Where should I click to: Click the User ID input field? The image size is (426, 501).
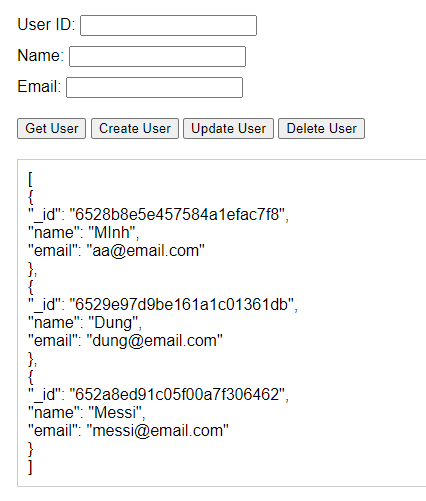[168, 25]
